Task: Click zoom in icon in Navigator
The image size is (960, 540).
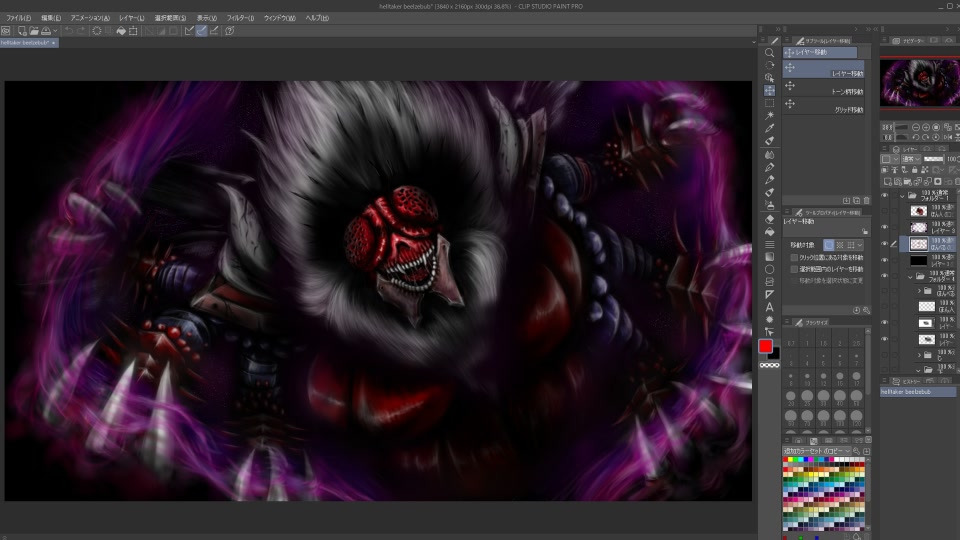Action: tap(926, 127)
